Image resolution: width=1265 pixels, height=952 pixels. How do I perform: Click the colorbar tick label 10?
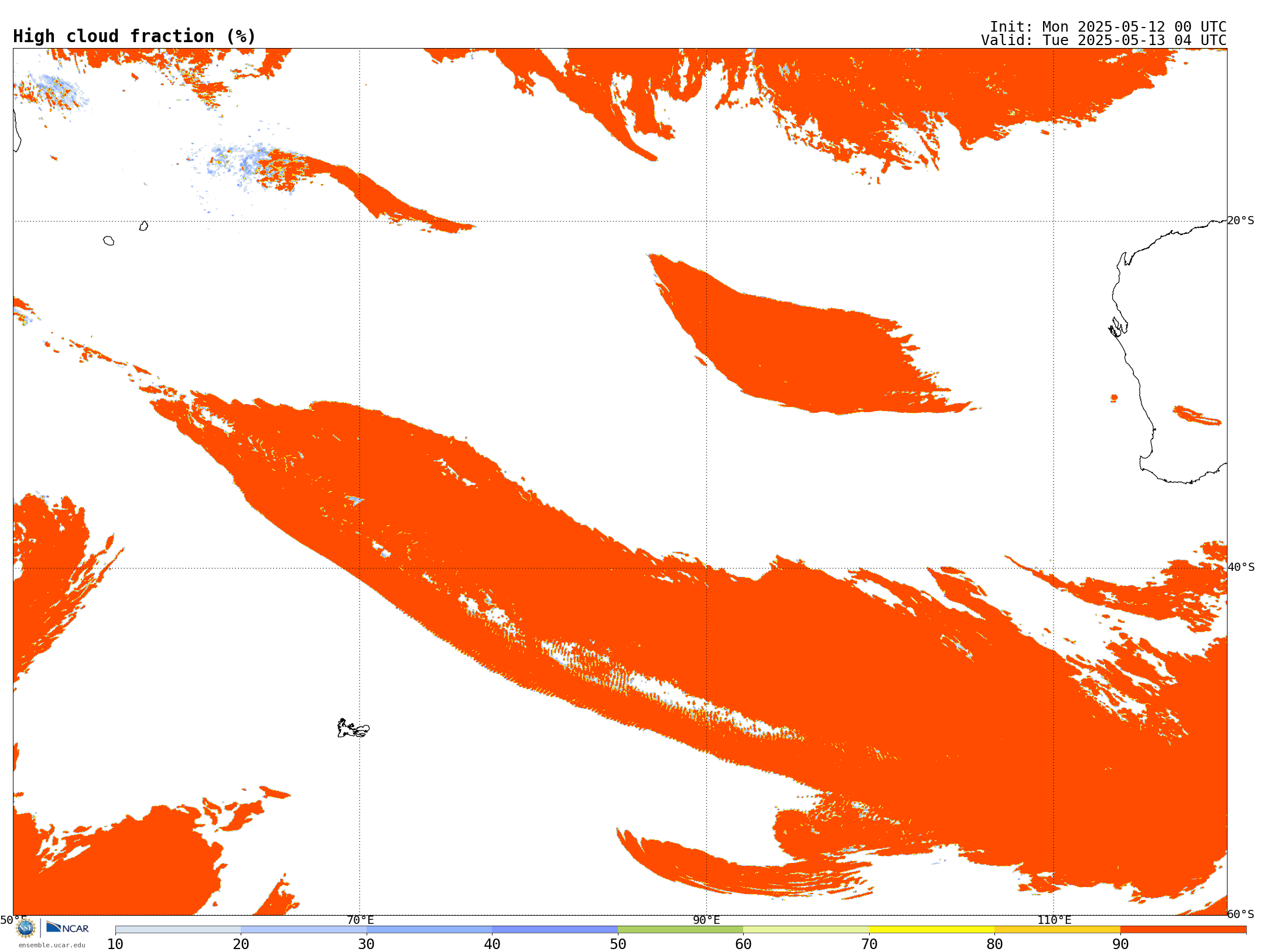click(x=115, y=944)
